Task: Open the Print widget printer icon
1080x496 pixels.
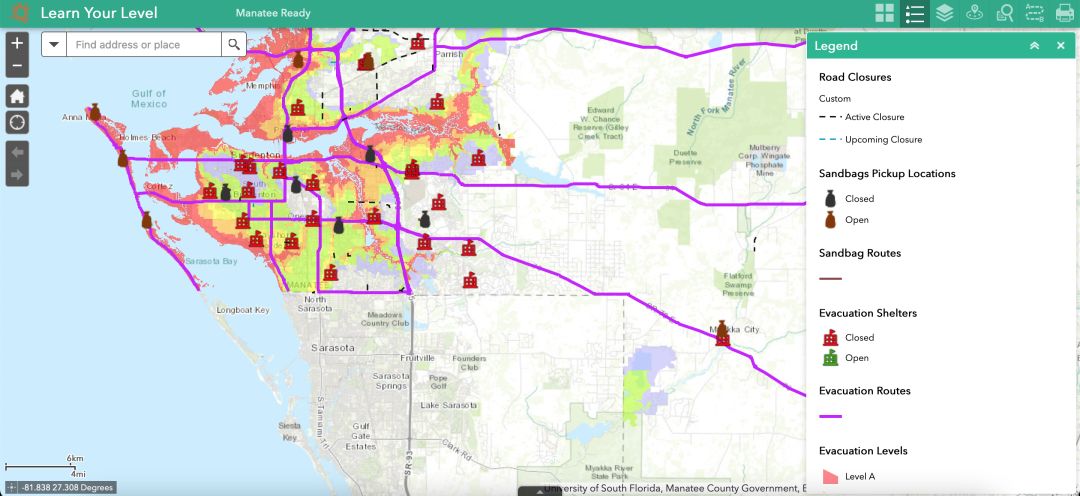Action: tap(1065, 13)
